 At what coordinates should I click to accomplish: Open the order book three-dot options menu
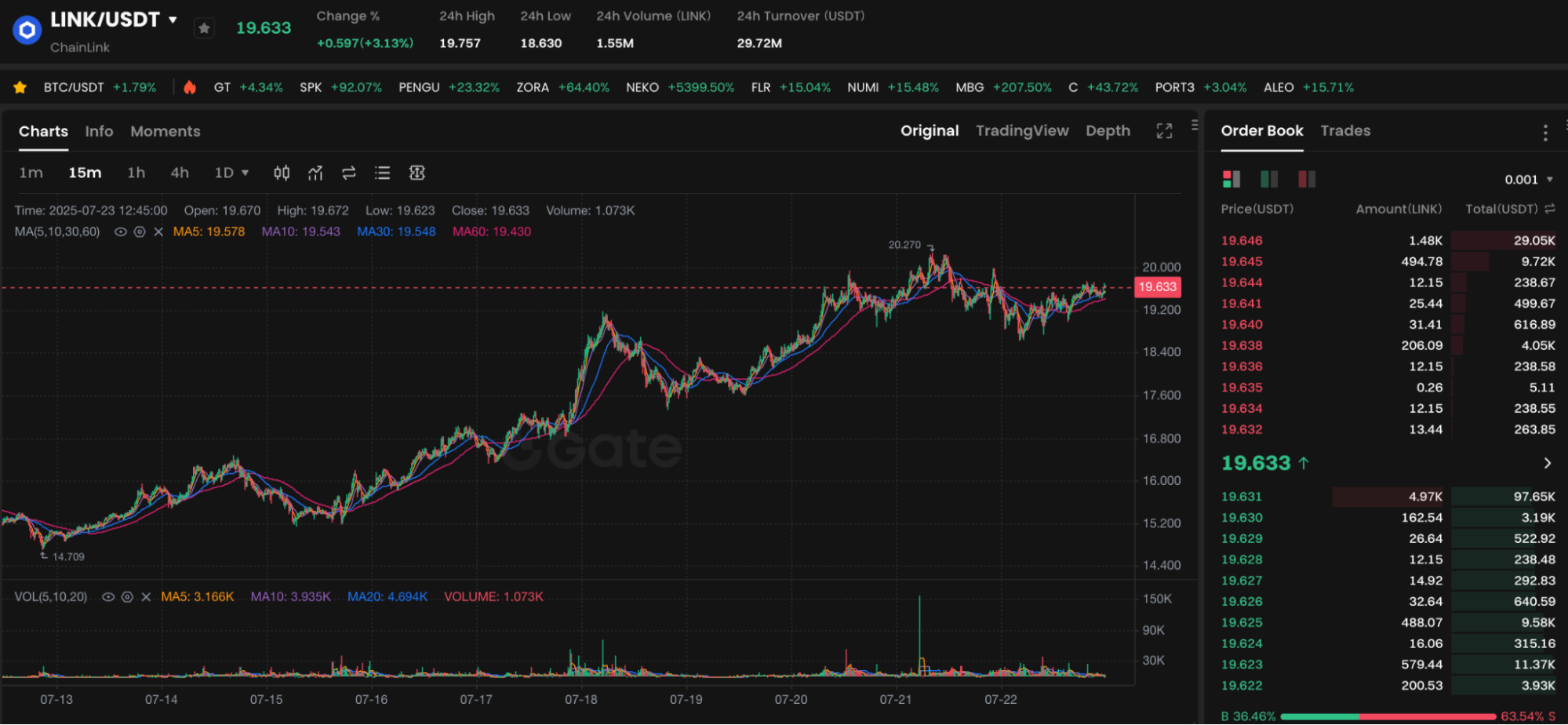click(1545, 133)
